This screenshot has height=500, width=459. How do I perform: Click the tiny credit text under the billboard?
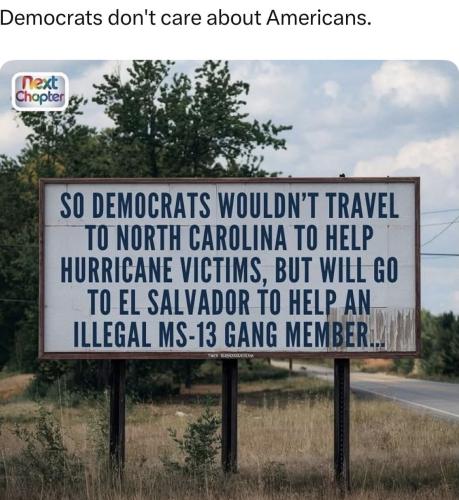(231, 356)
